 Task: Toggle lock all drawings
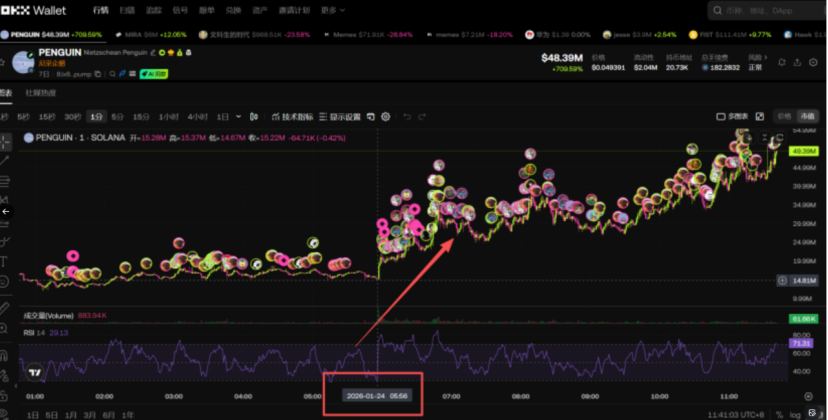4,396
